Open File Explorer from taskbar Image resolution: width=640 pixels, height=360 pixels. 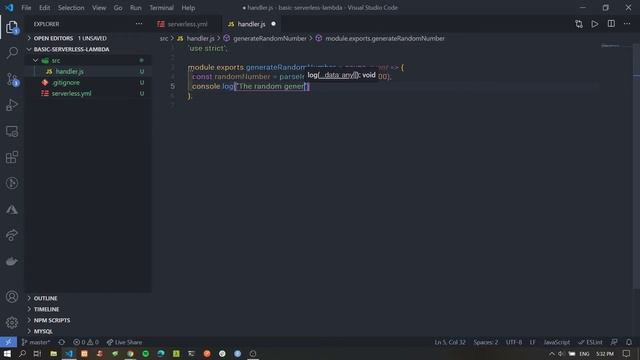click(53, 353)
